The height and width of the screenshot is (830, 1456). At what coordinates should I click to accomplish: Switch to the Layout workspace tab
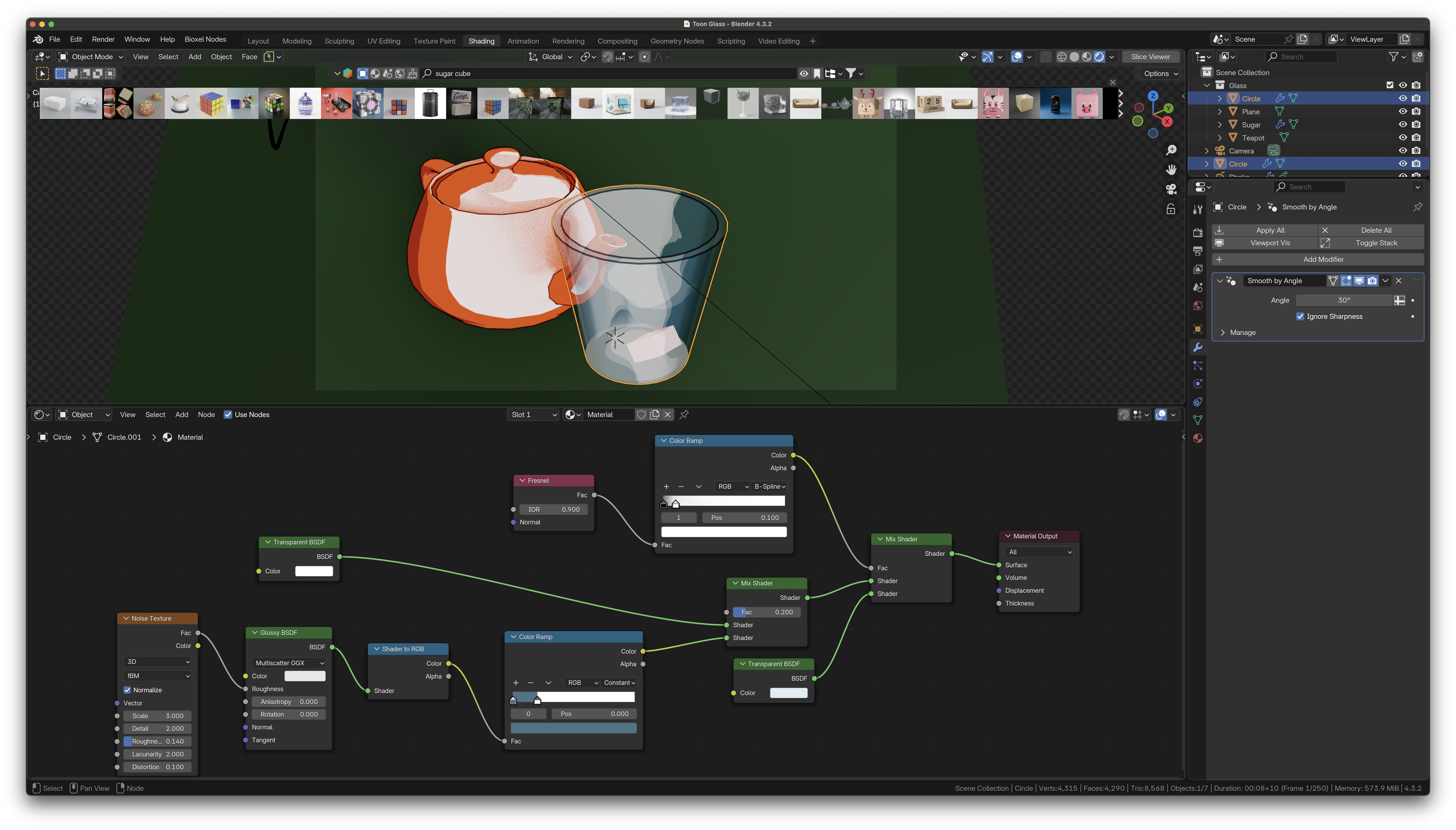pos(258,41)
